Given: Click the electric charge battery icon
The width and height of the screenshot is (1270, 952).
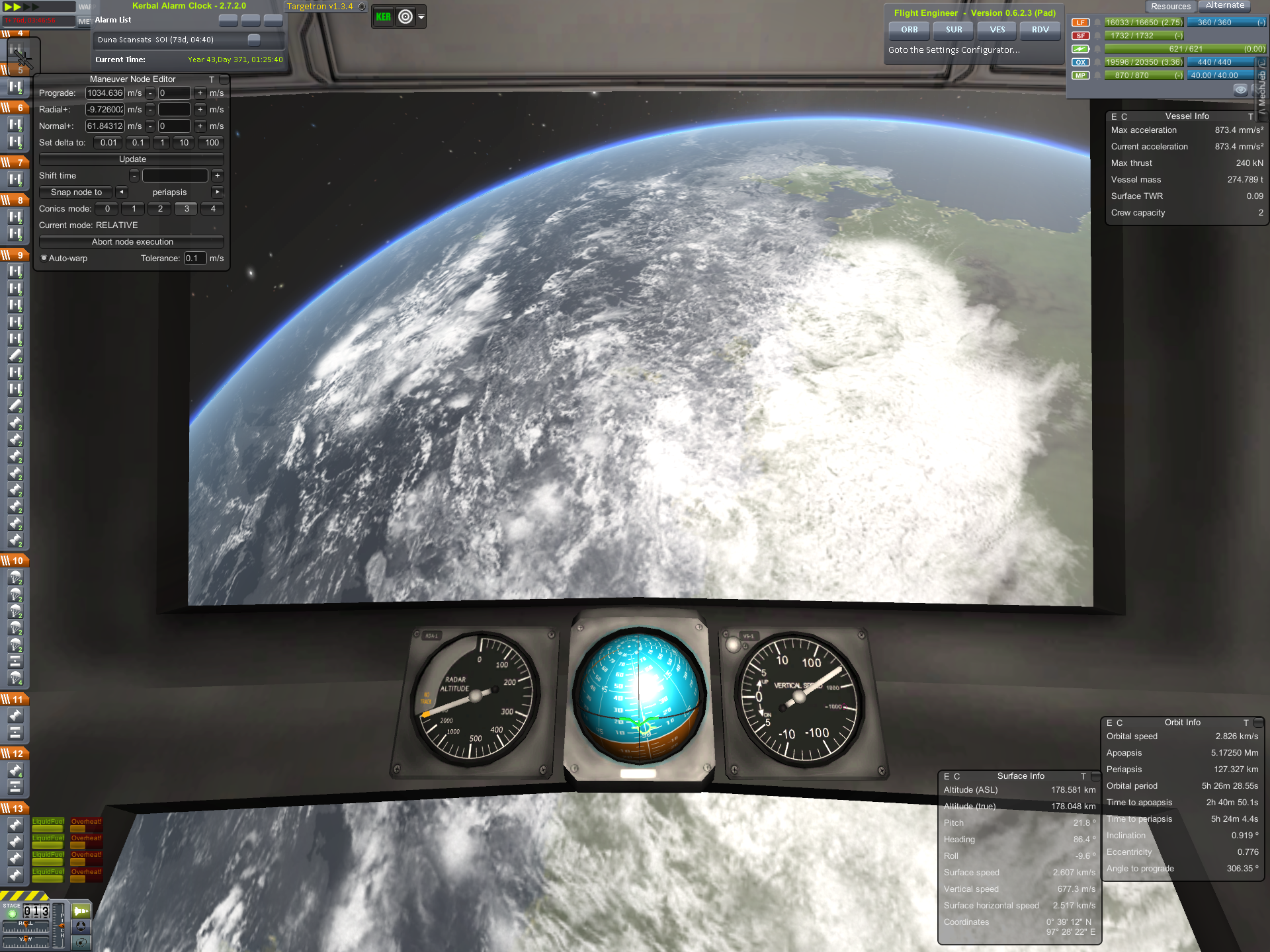Looking at the screenshot, I should 1080,49.
